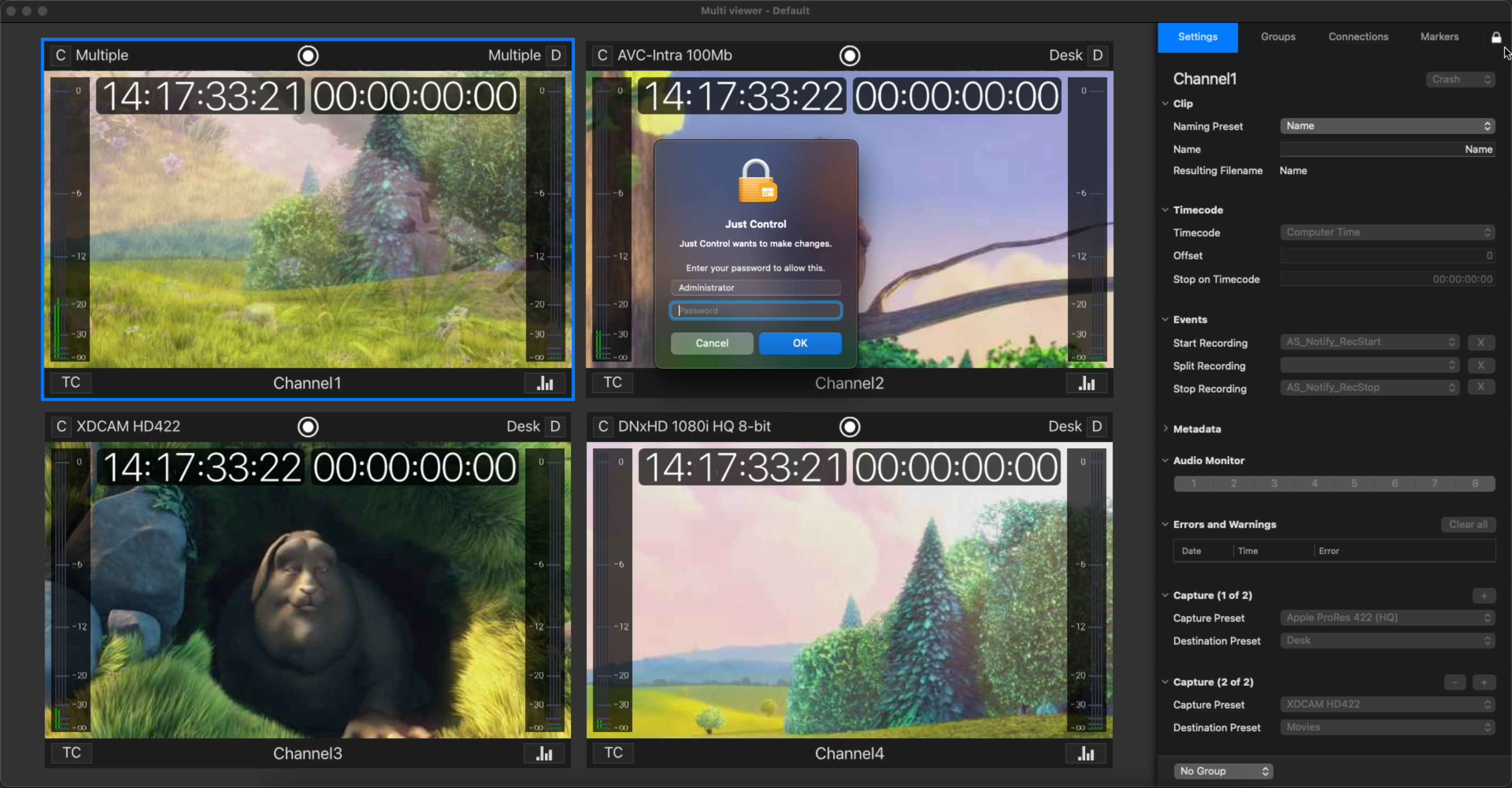This screenshot has width=1512, height=788.
Task: Toggle the TC button on Channel1
Action: point(71,383)
